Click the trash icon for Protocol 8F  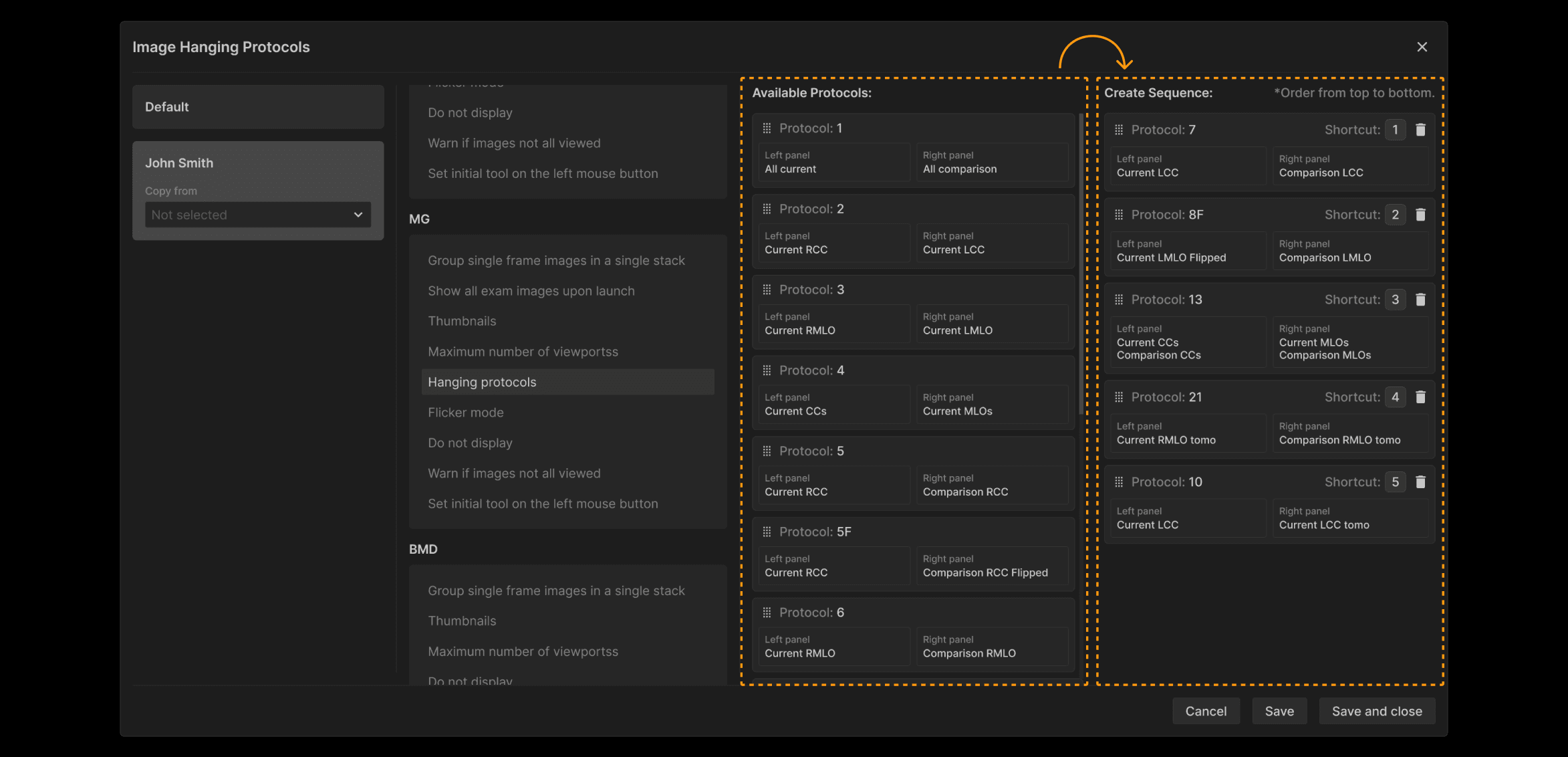[x=1421, y=215]
